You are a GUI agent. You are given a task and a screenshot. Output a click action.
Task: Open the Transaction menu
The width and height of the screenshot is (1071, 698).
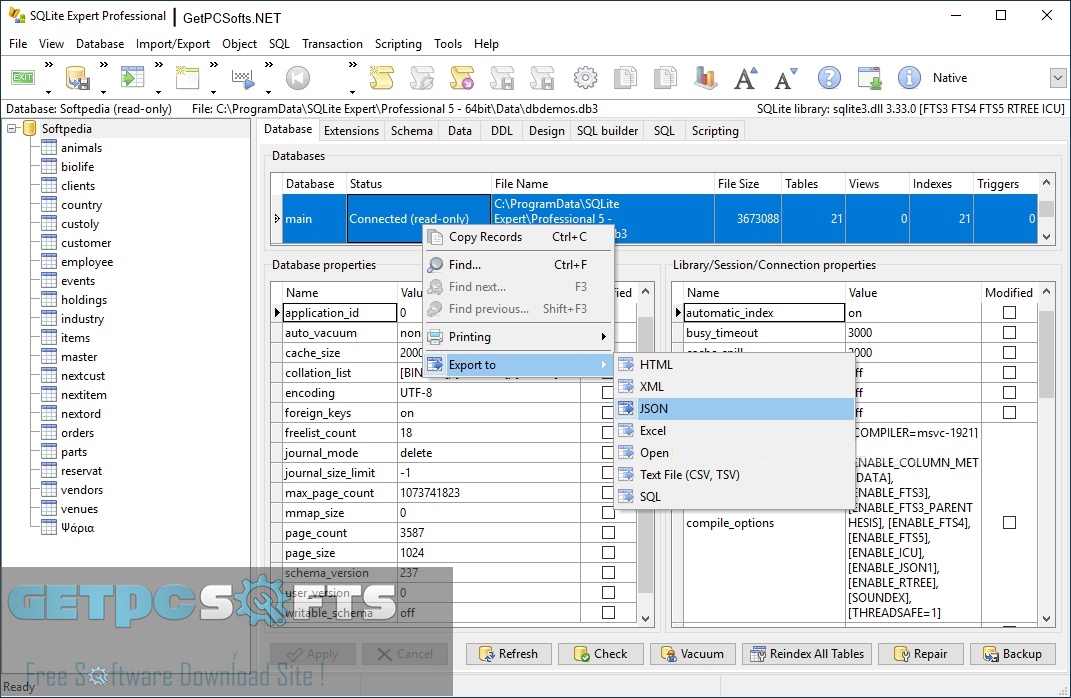(332, 44)
